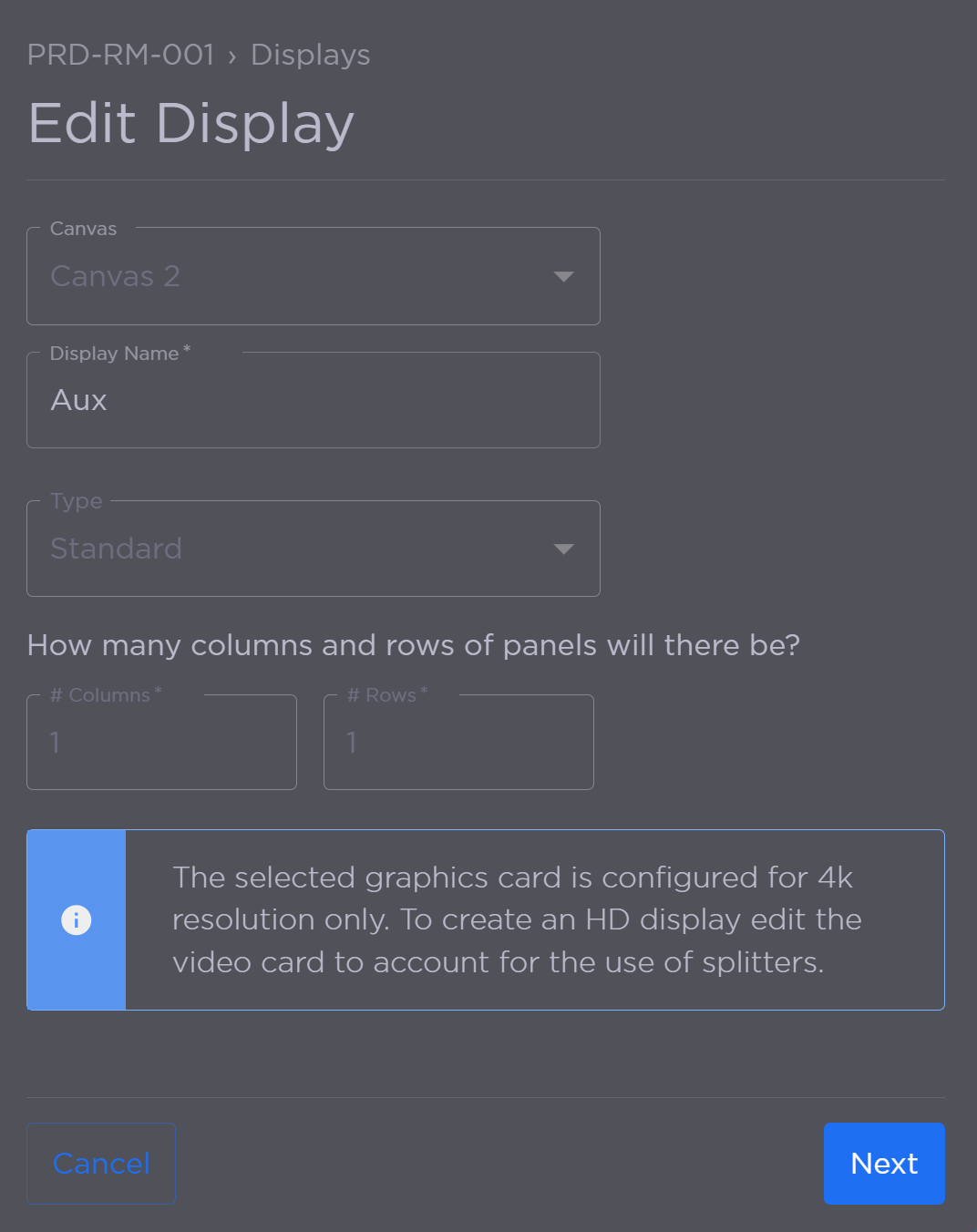This screenshot has width=977, height=1232.
Task: Open the Canvas dropdown arrow
Action: click(x=563, y=276)
